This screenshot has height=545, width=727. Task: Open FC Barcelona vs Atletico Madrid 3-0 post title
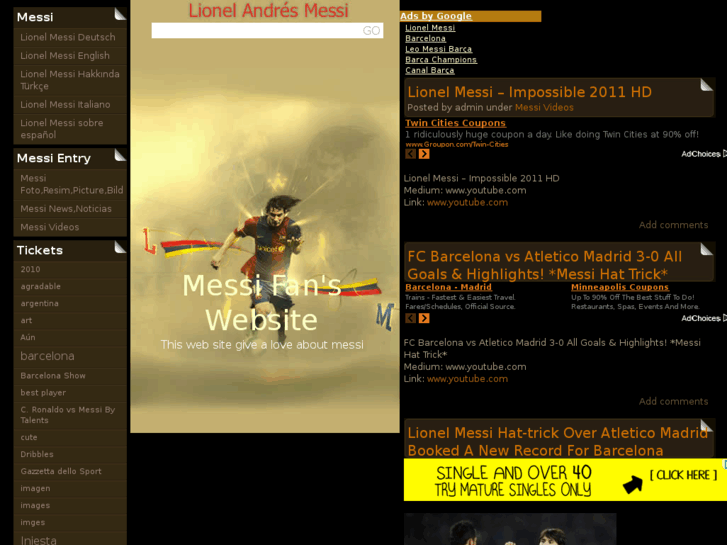(x=545, y=265)
